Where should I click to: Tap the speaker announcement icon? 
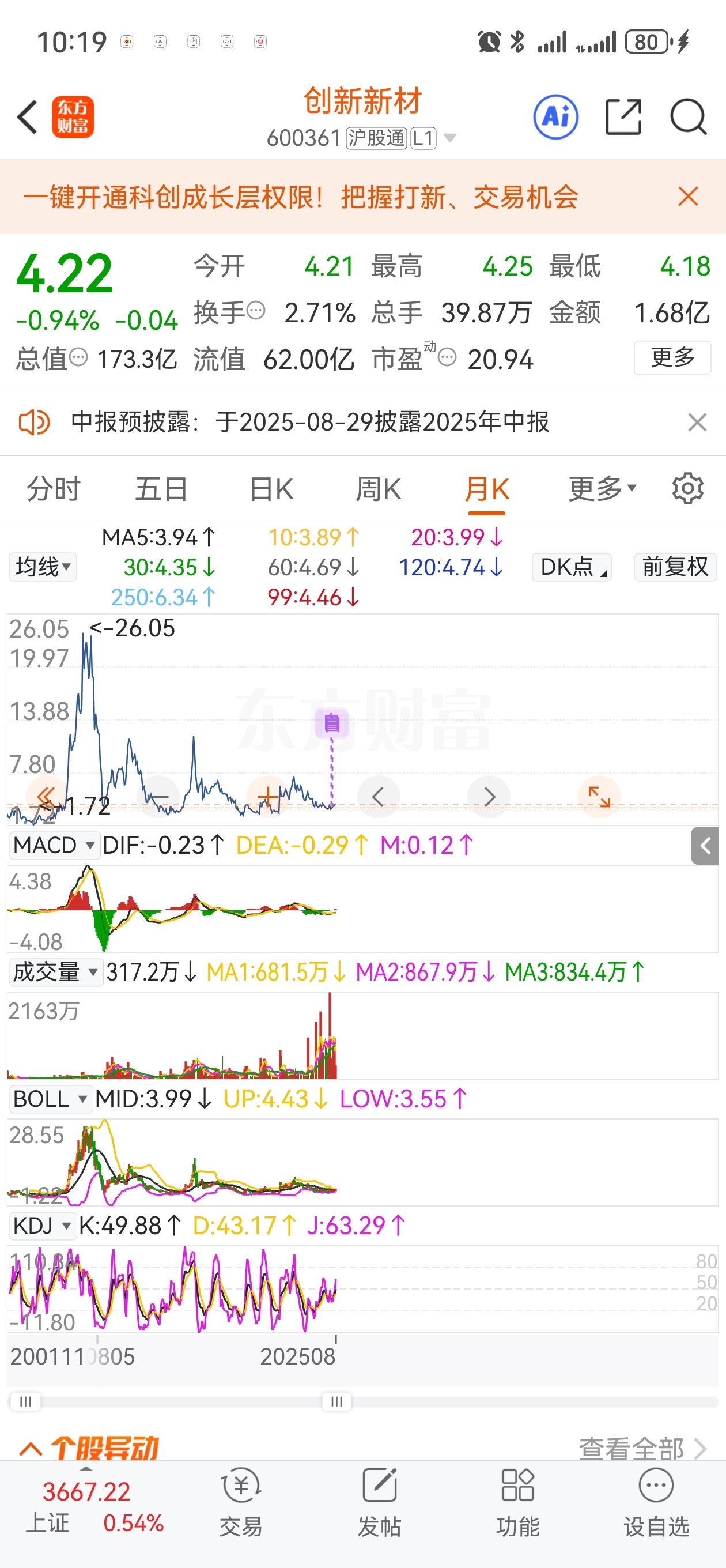(34, 422)
